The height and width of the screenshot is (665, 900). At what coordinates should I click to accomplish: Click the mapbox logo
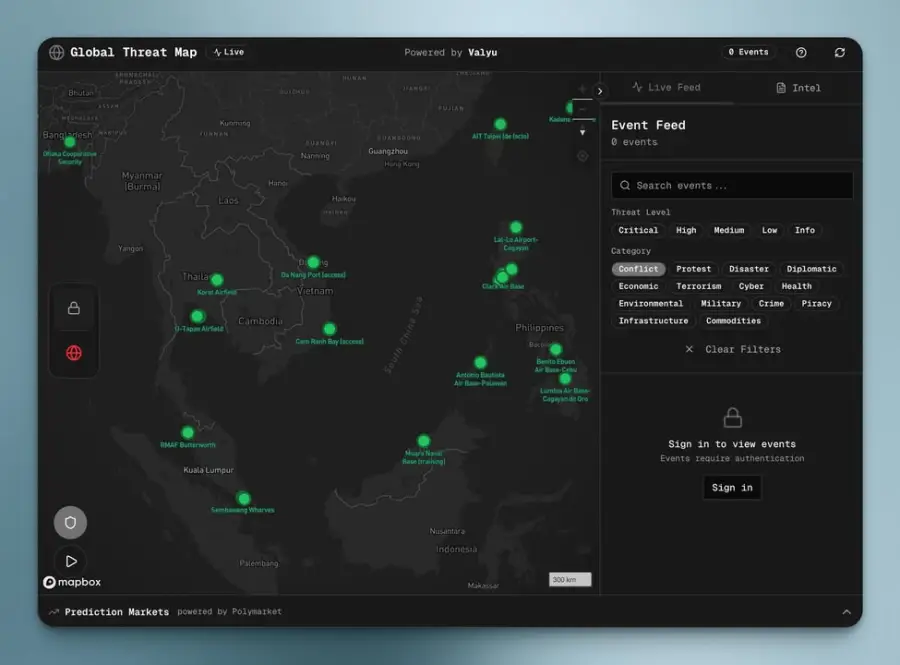[x=72, y=582]
